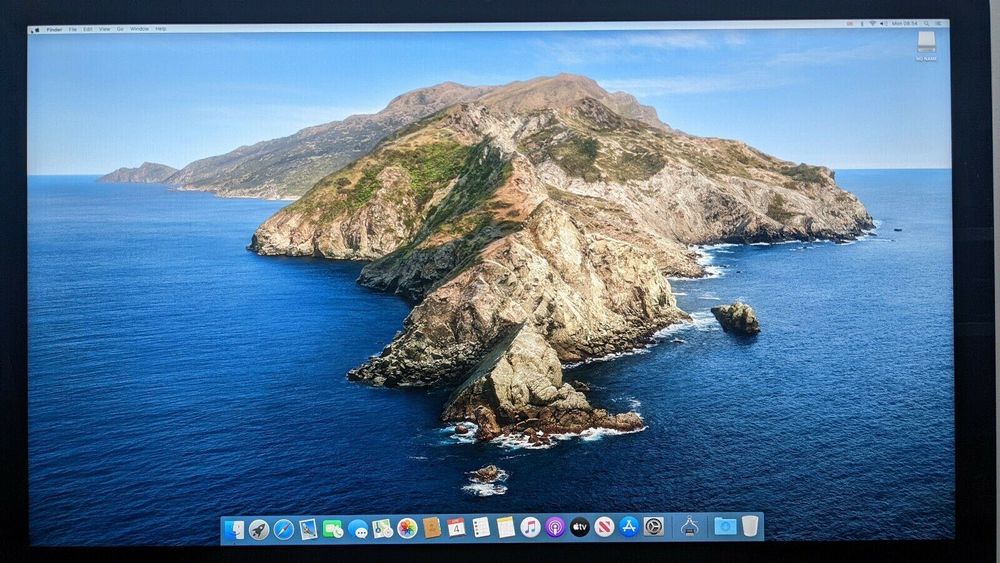Open the Go menu
This screenshot has height=563, width=1000.
click(120, 29)
